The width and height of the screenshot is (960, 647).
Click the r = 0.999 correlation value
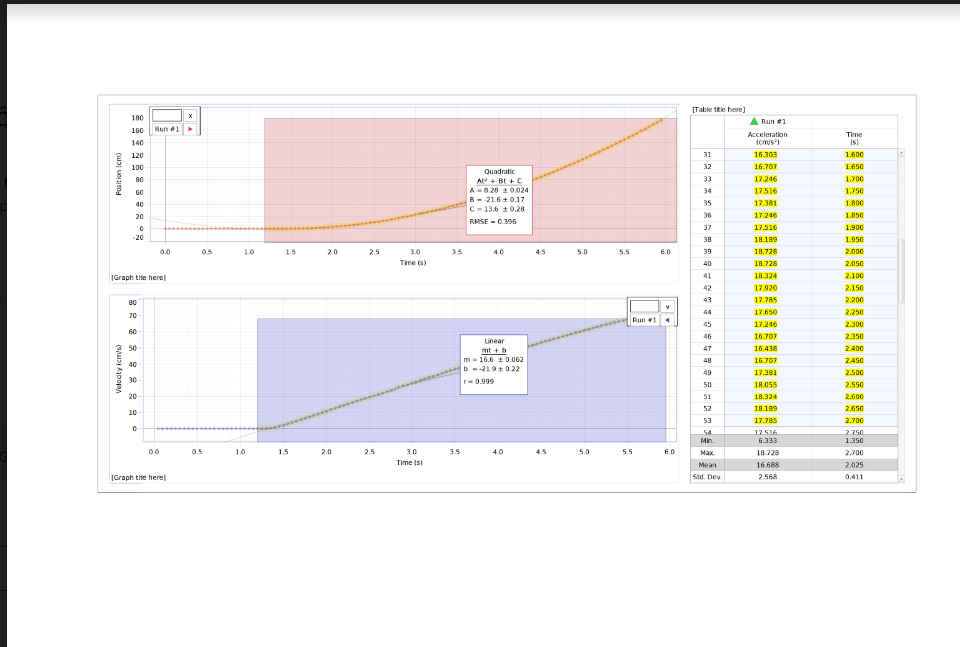[x=479, y=381]
